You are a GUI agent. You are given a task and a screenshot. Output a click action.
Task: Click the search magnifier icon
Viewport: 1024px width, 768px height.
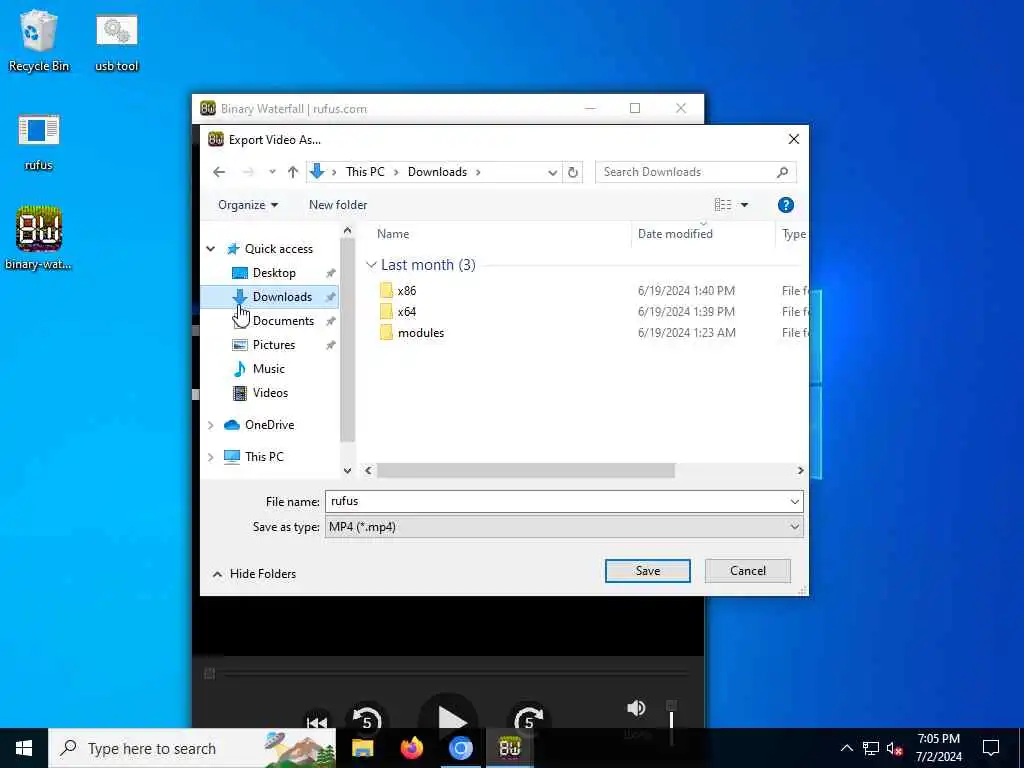pyautogui.click(x=782, y=172)
